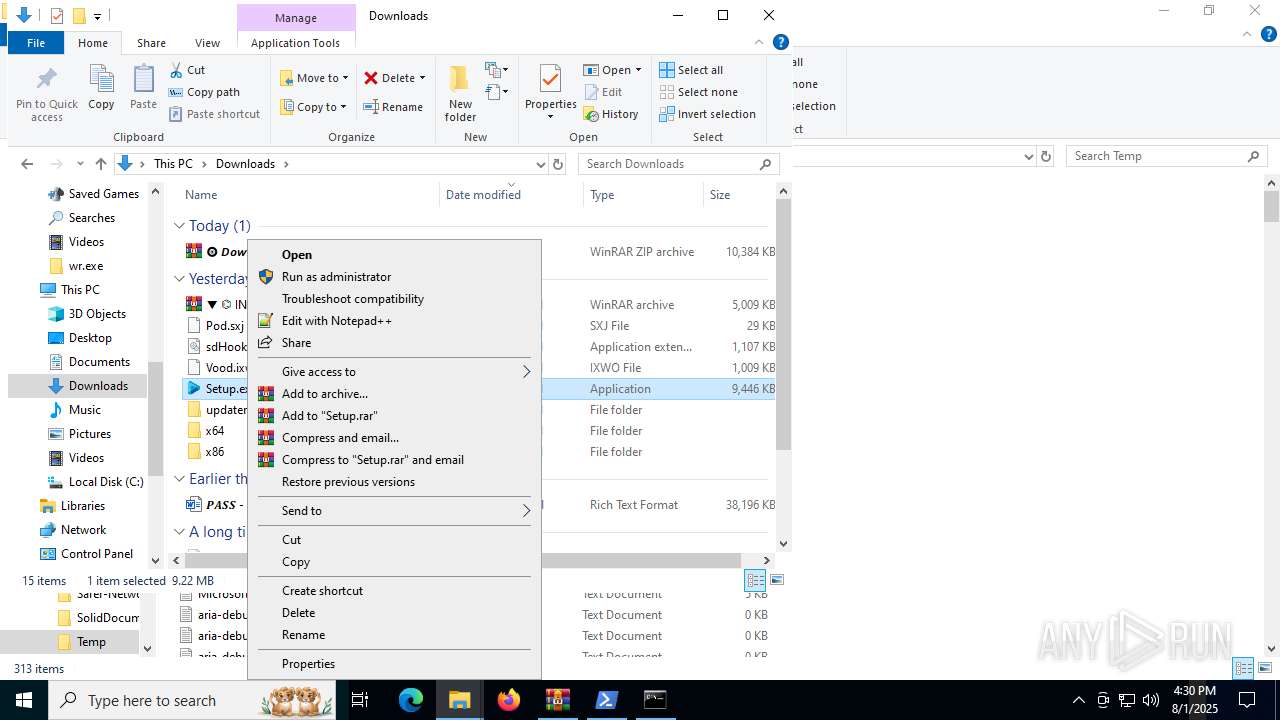The image size is (1280, 720).
Task: Choose Restore previous versions
Action: point(394,482)
